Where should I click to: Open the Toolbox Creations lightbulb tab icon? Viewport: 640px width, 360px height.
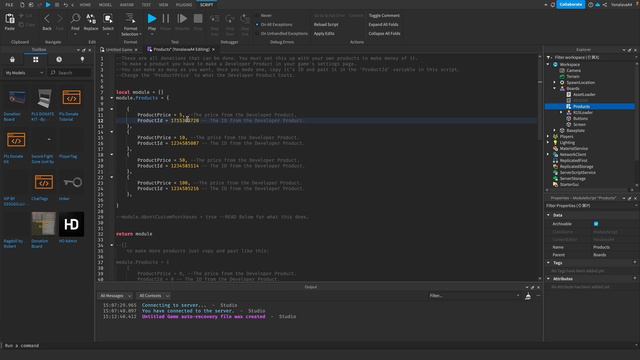pos(82,60)
